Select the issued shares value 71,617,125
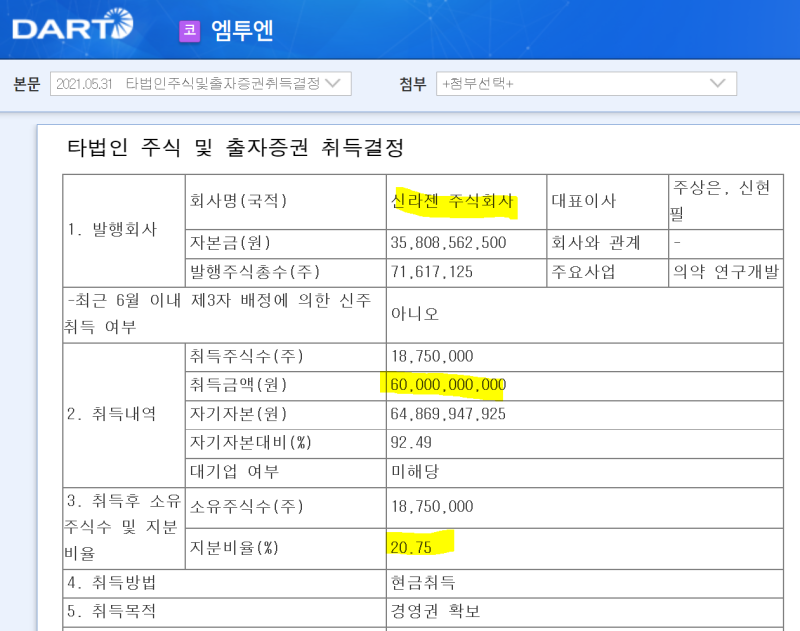This screenshot has height=631, width=800. (x=432, y=272)
